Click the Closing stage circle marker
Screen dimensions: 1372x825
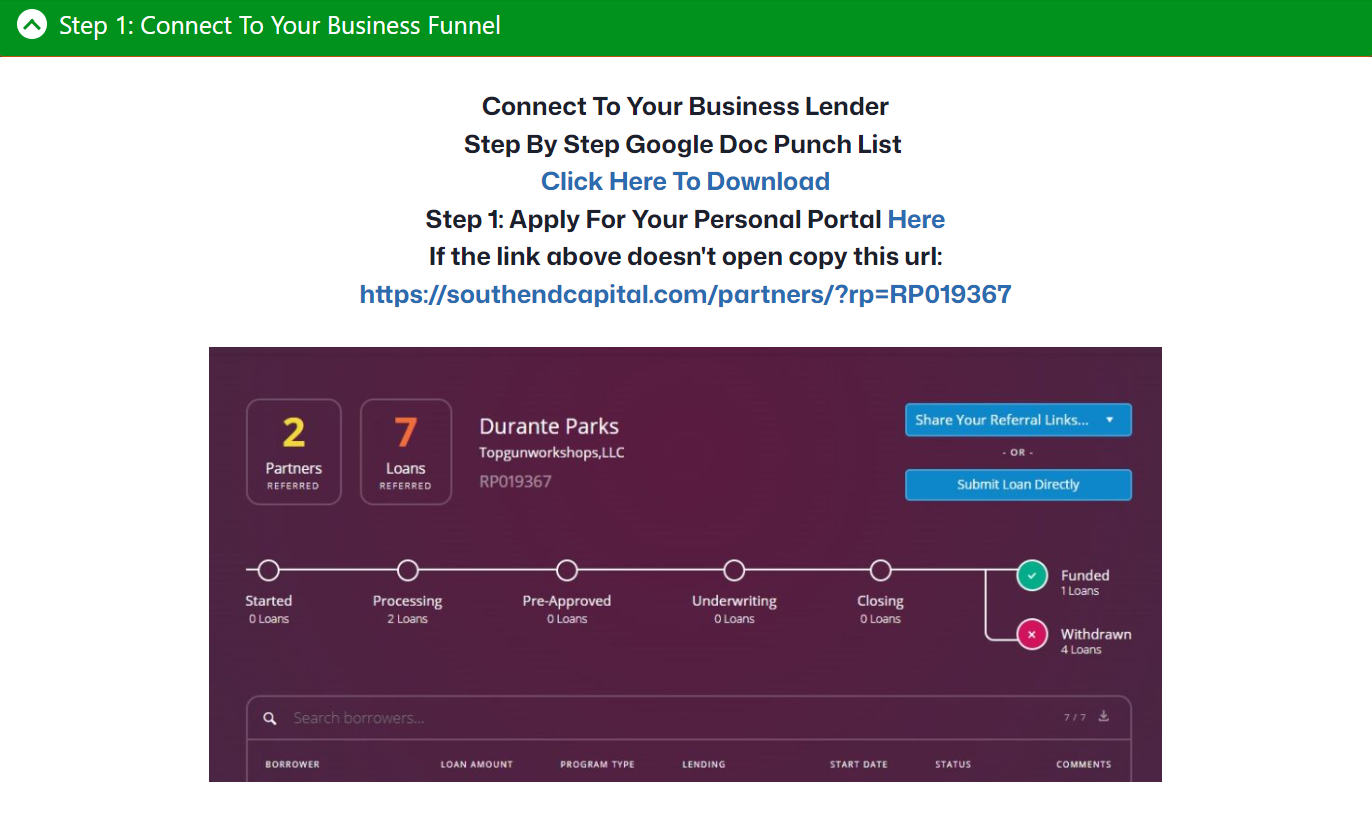point(880,570)
